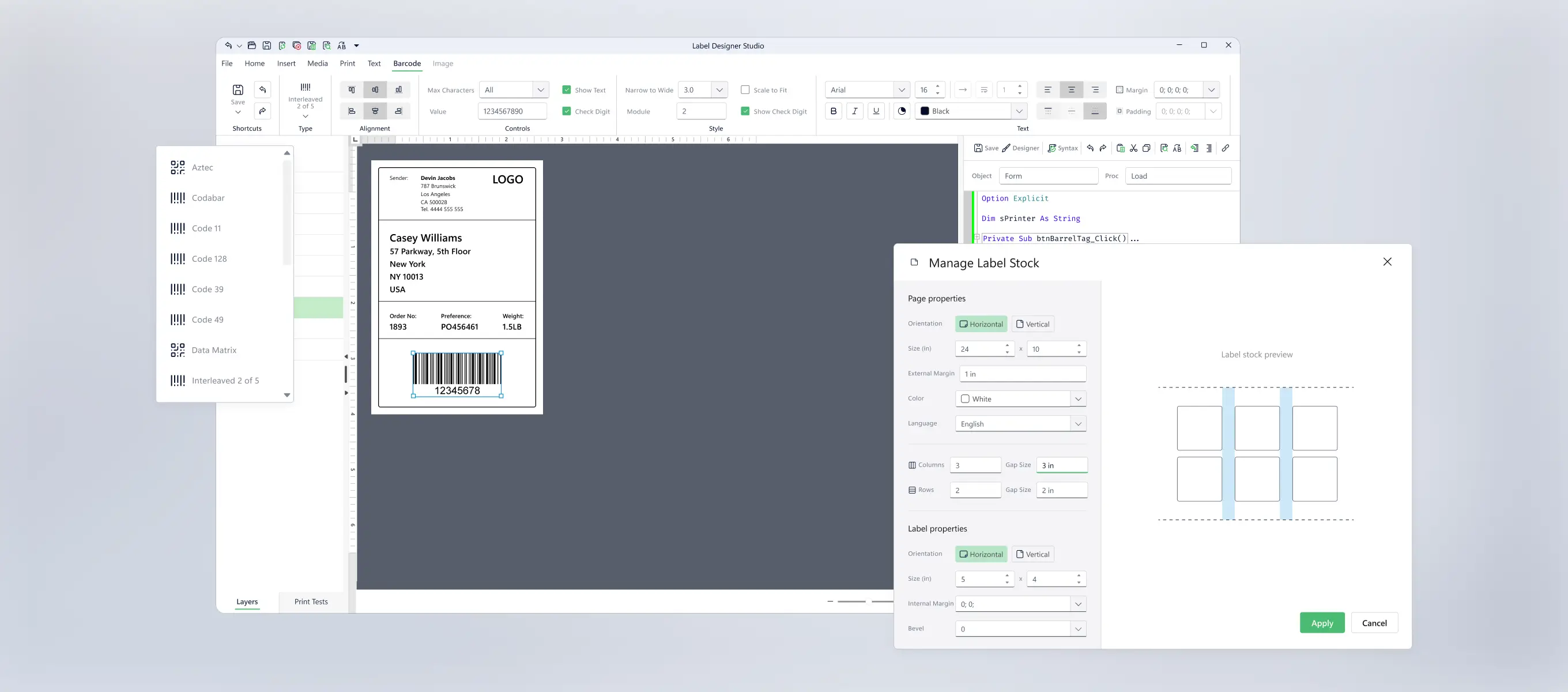Apply italic formatting to barcode text
The image size is (1568, 692).
[x=854, y=111]
